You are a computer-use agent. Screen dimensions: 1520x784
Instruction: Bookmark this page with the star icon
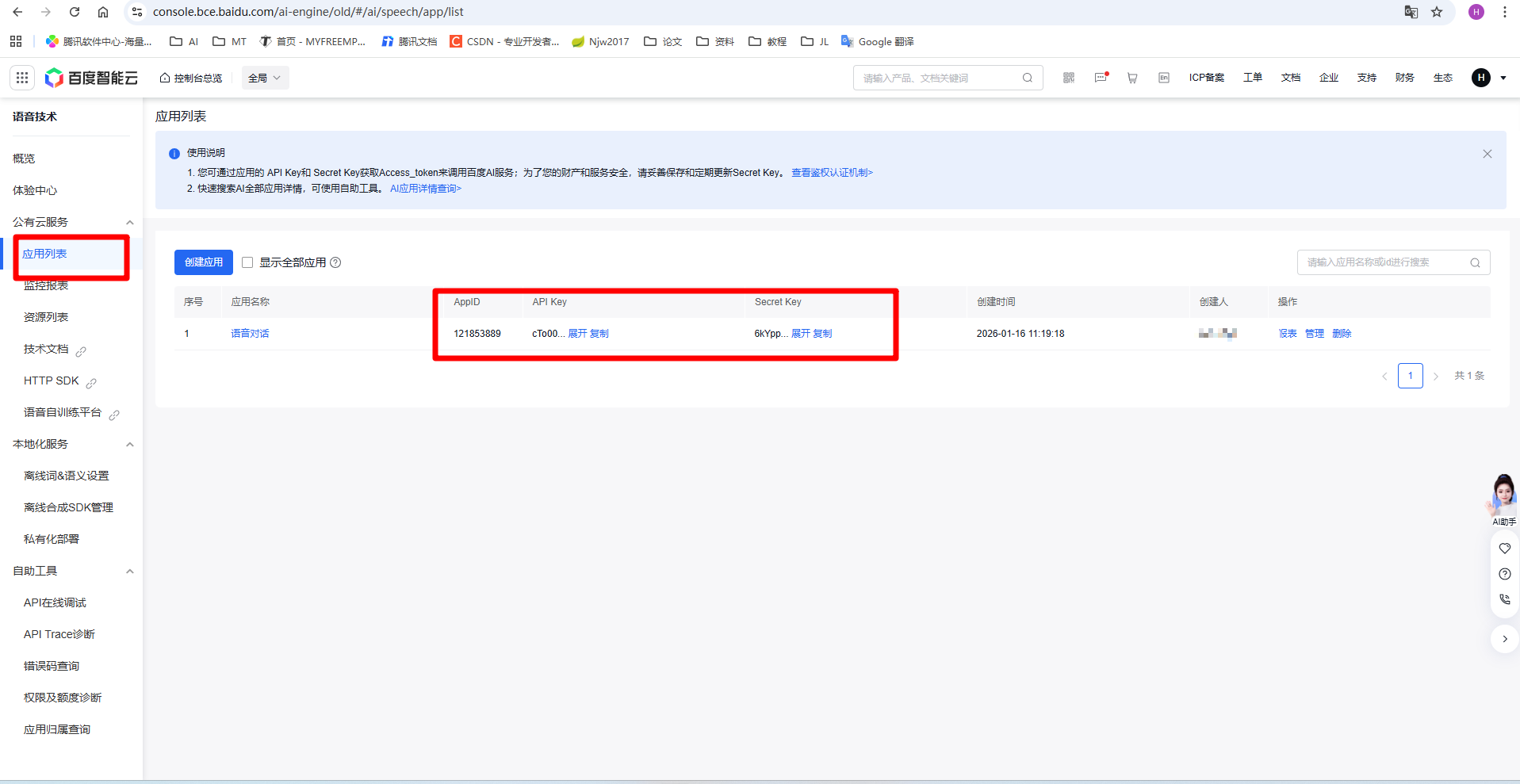[x=1437, y=12]
